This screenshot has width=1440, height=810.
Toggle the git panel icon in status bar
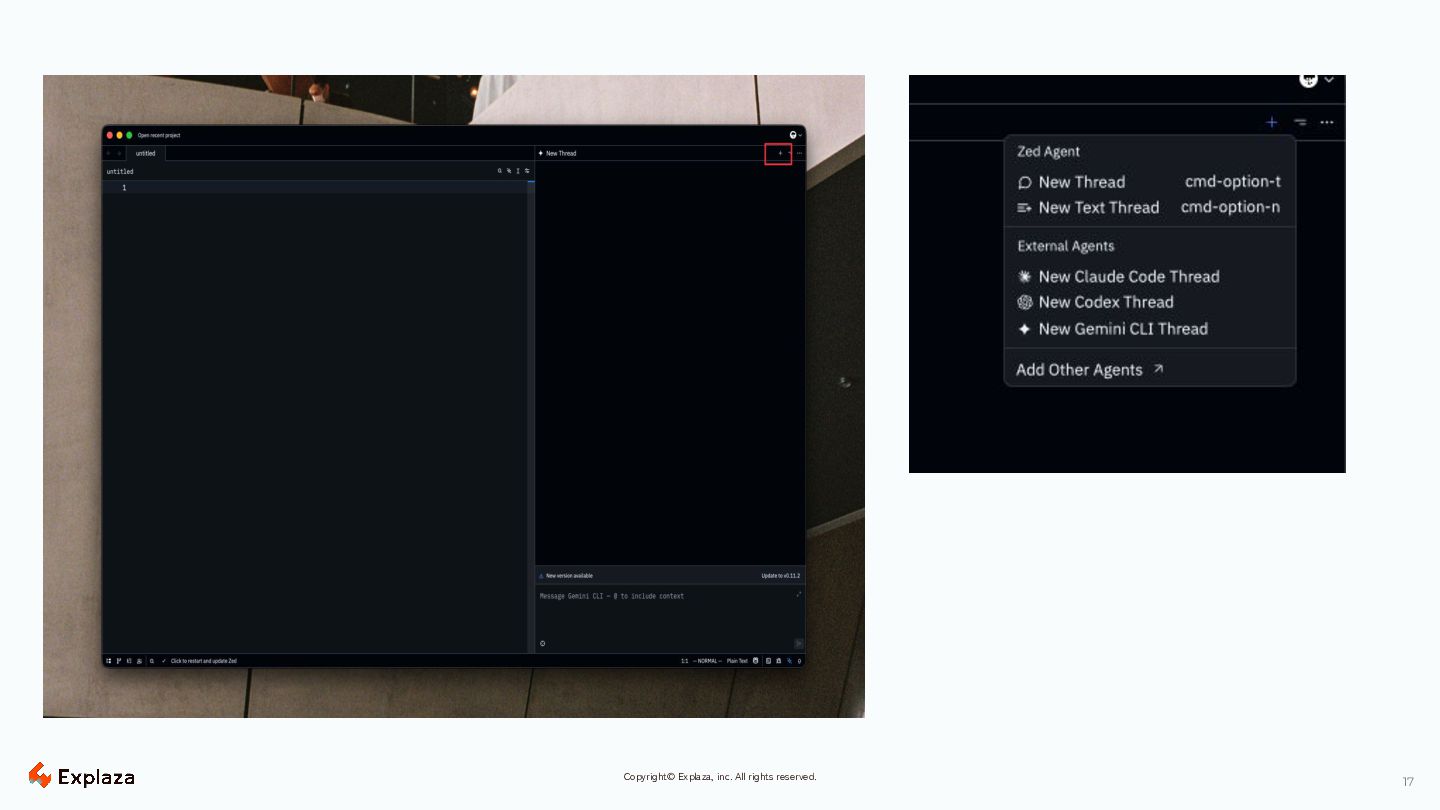118,661
